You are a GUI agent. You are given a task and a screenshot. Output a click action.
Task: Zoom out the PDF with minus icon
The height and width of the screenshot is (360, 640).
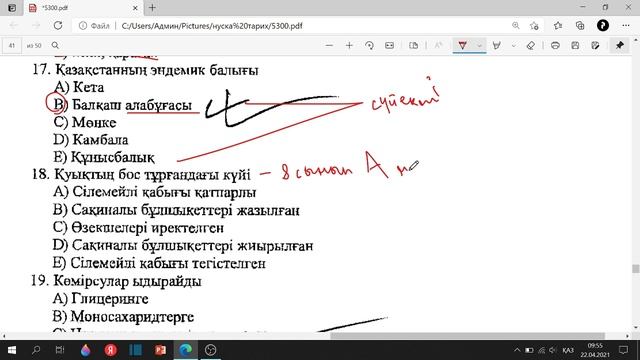(x=329, y=45)
